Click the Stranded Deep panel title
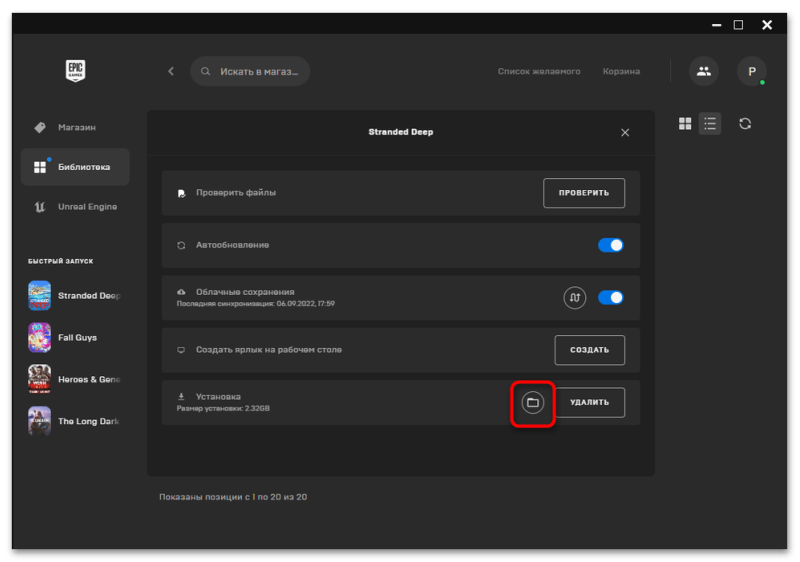The height and width of the screenshot is (562, 800). 401,132
